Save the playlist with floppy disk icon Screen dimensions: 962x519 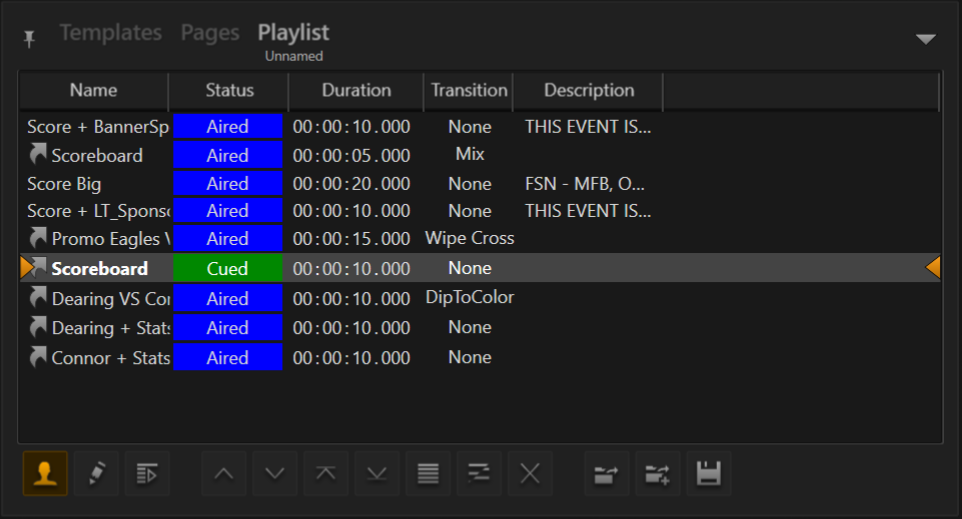708,473
